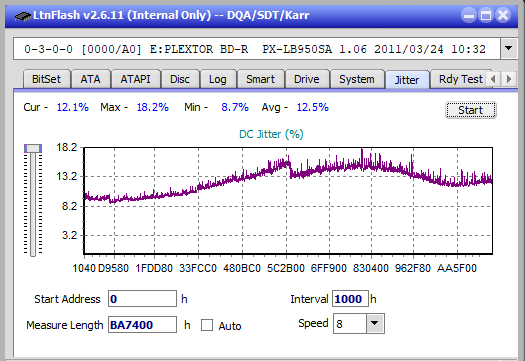Click the Speed combo box showing 8
The height and width of the screenshot is (361, 525).
359,323
